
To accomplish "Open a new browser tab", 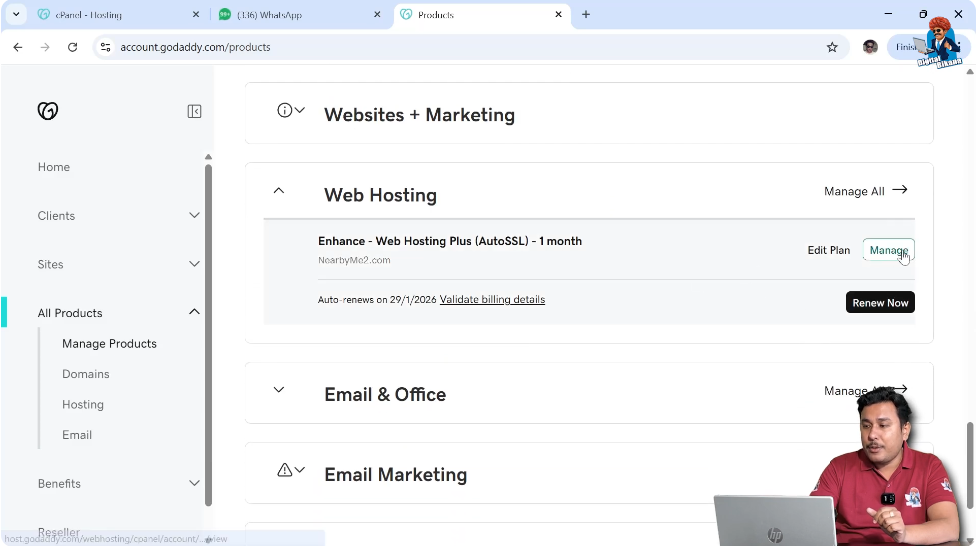I will tap(586, 14).
